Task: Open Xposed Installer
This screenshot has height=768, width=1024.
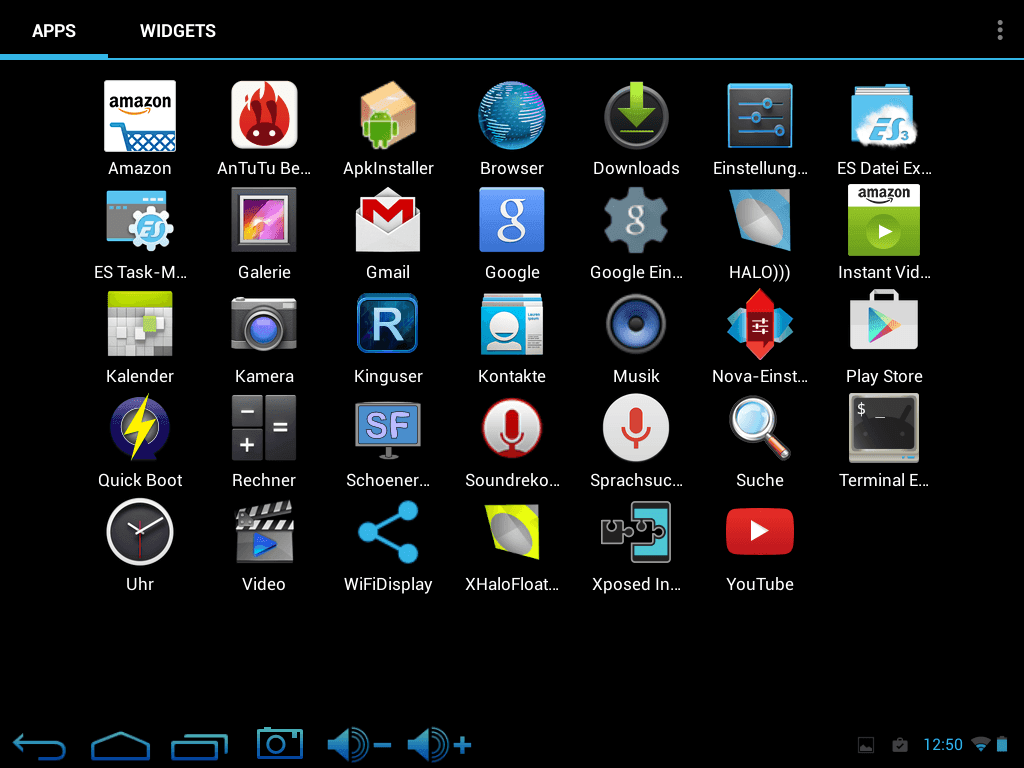Action: coord(636,532)
